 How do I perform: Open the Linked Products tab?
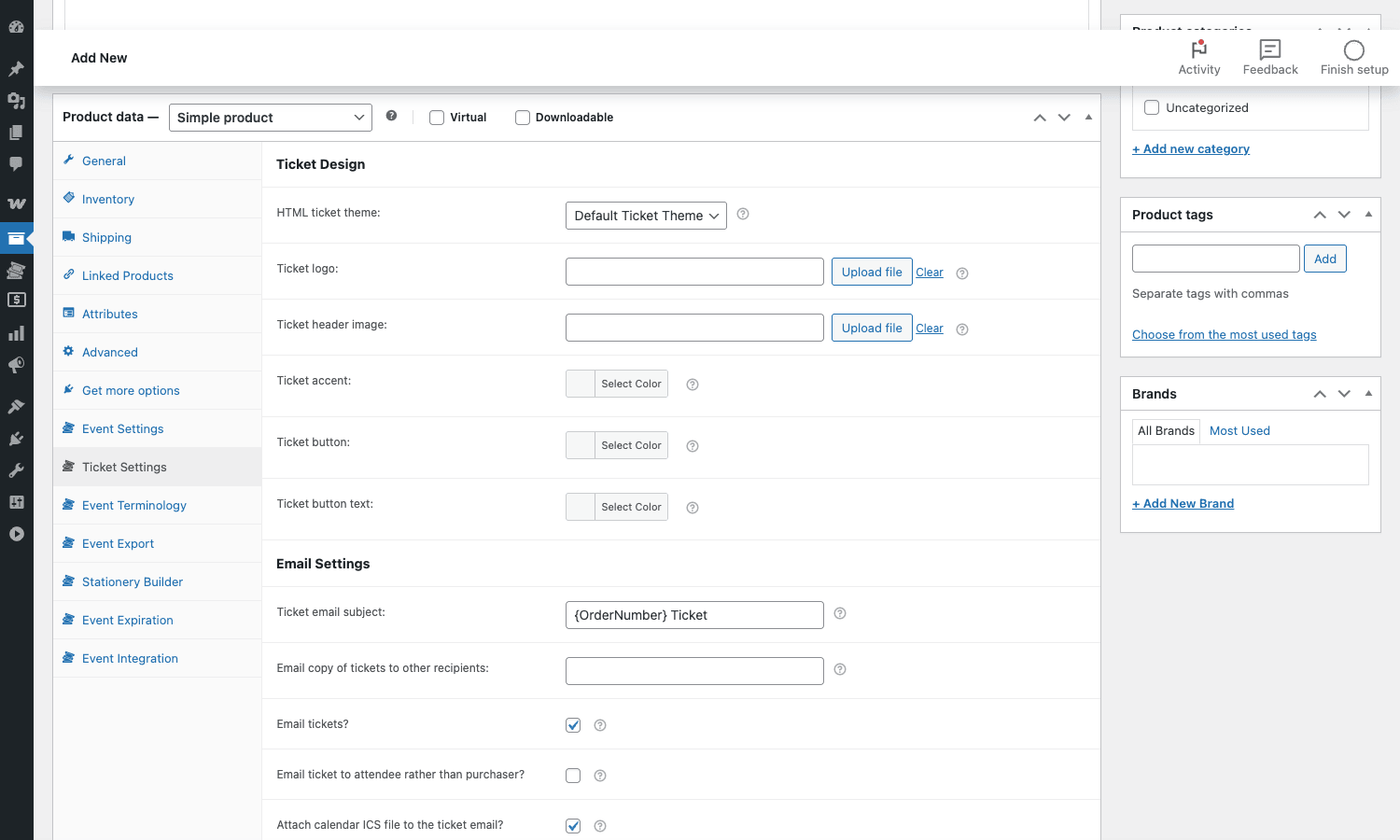pos(157,275)
